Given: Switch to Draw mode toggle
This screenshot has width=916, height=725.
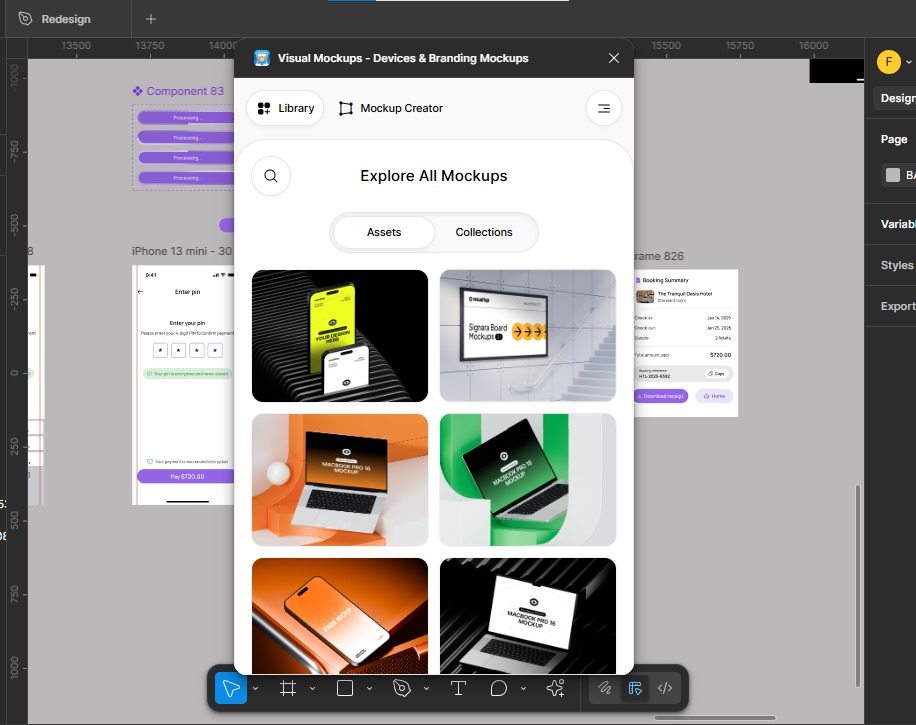Looking at the screenshot, I should (605, 688).
